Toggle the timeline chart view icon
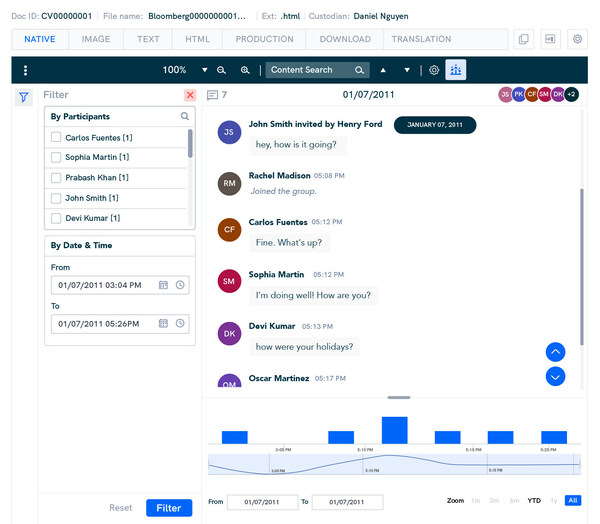This screenshot has height=524, width=600. click(x=456, y=70)
